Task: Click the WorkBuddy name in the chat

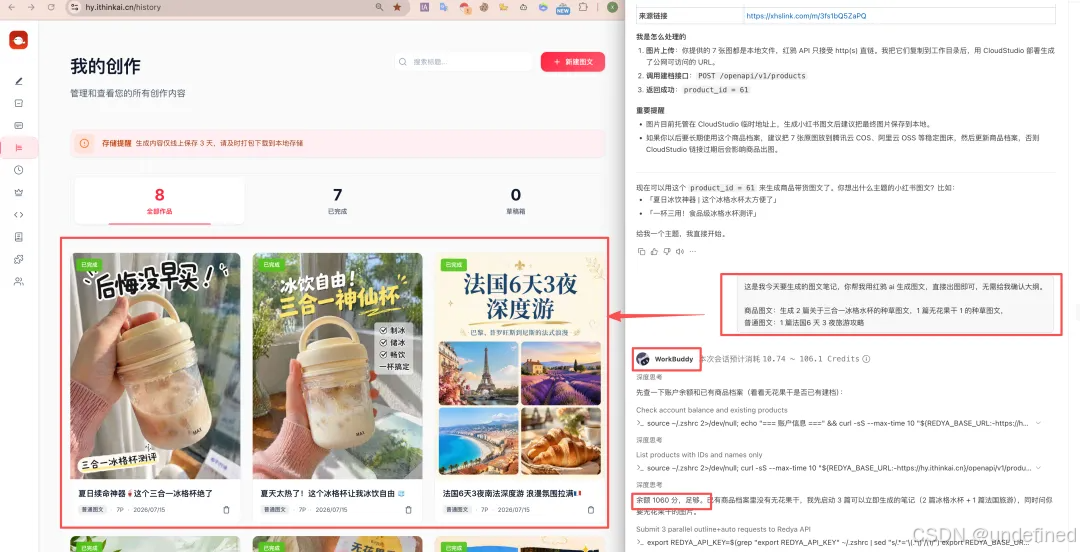Action: (674, 359)
